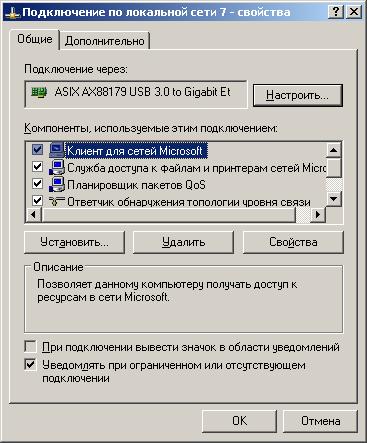Switch to the Дополнительно tab

(x=105, y=41)
